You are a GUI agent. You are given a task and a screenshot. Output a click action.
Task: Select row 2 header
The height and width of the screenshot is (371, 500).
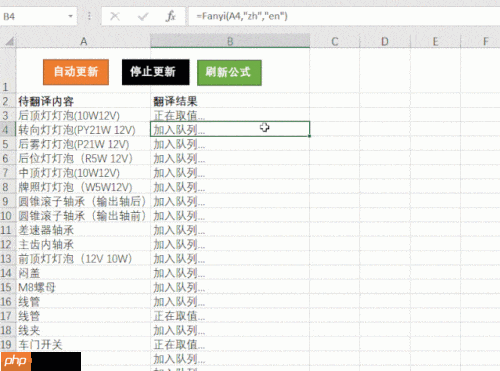coord(8,101)
